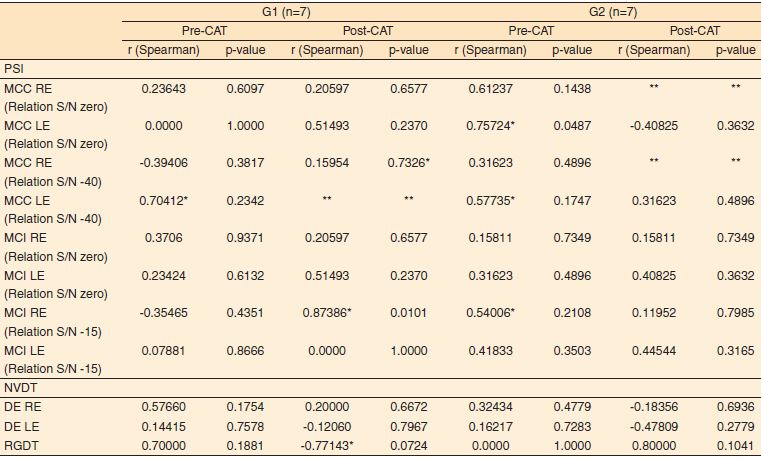This screenshot has height=458, width=761.
Task: Select the cell with value 0.80000
Action: click(x=653, y=446)
